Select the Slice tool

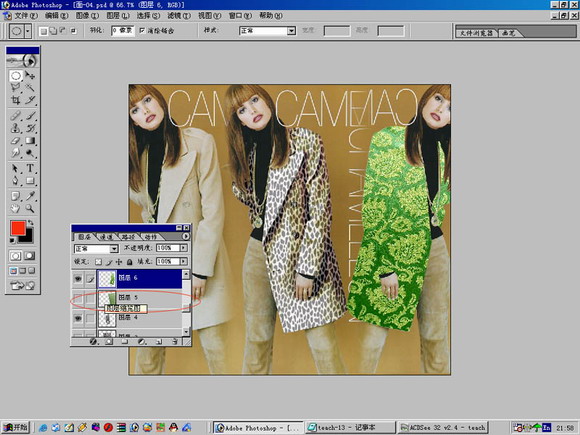[x=30, y=100]
